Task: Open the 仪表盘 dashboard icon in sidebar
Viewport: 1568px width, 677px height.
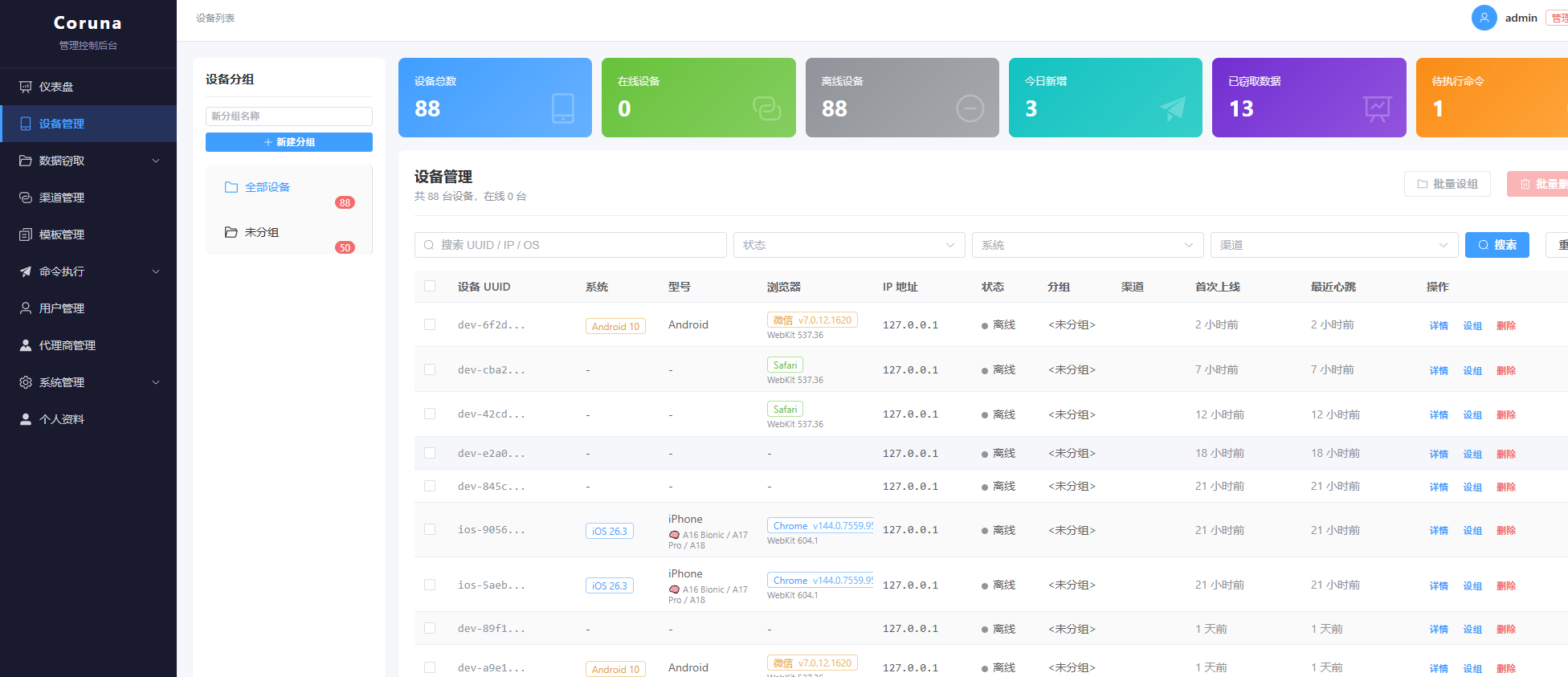Action: click(x=26, y=87)
